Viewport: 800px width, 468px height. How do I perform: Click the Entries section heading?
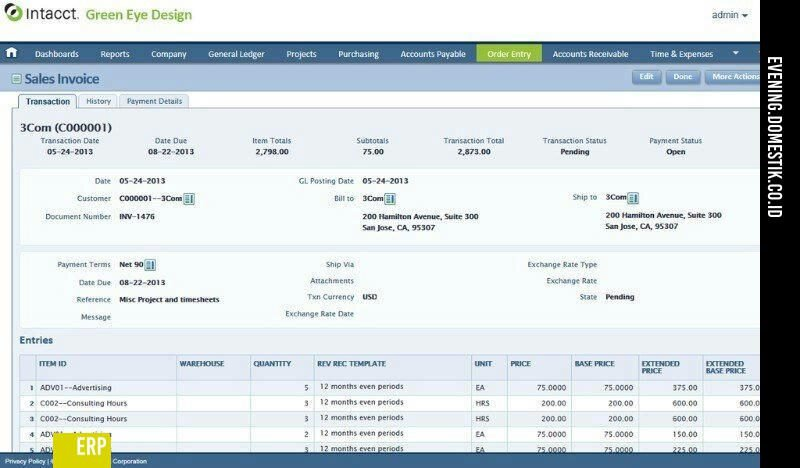(36, 340)
